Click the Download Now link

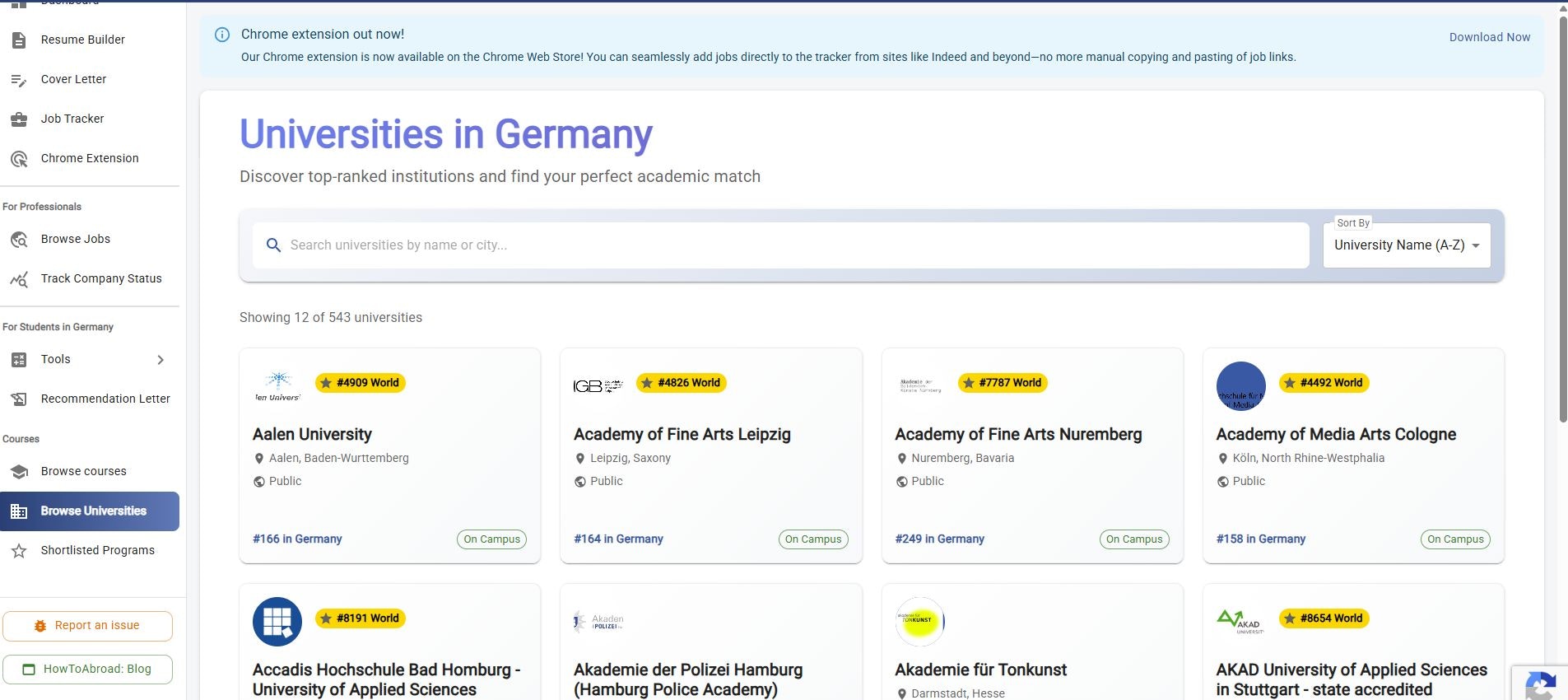point(1490,37)
